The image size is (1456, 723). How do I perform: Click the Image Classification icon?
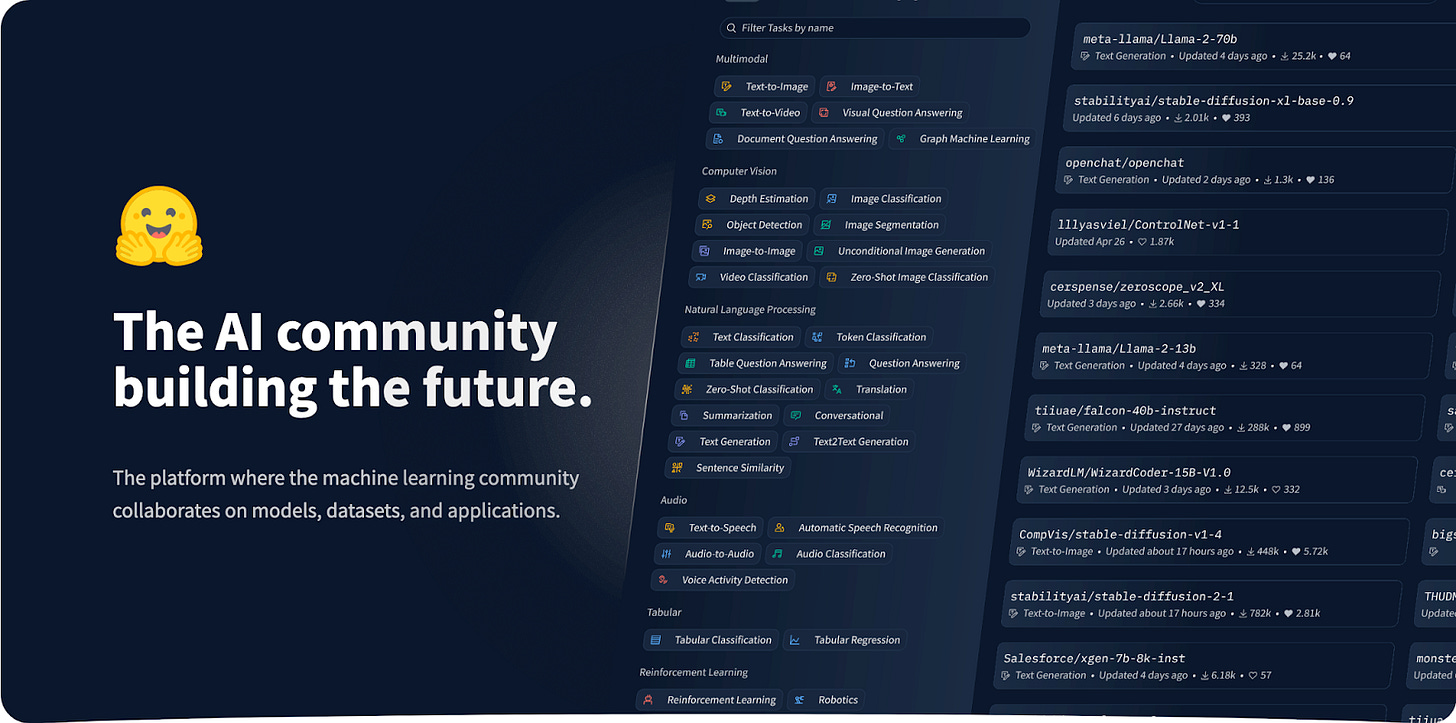pos(832,199)
